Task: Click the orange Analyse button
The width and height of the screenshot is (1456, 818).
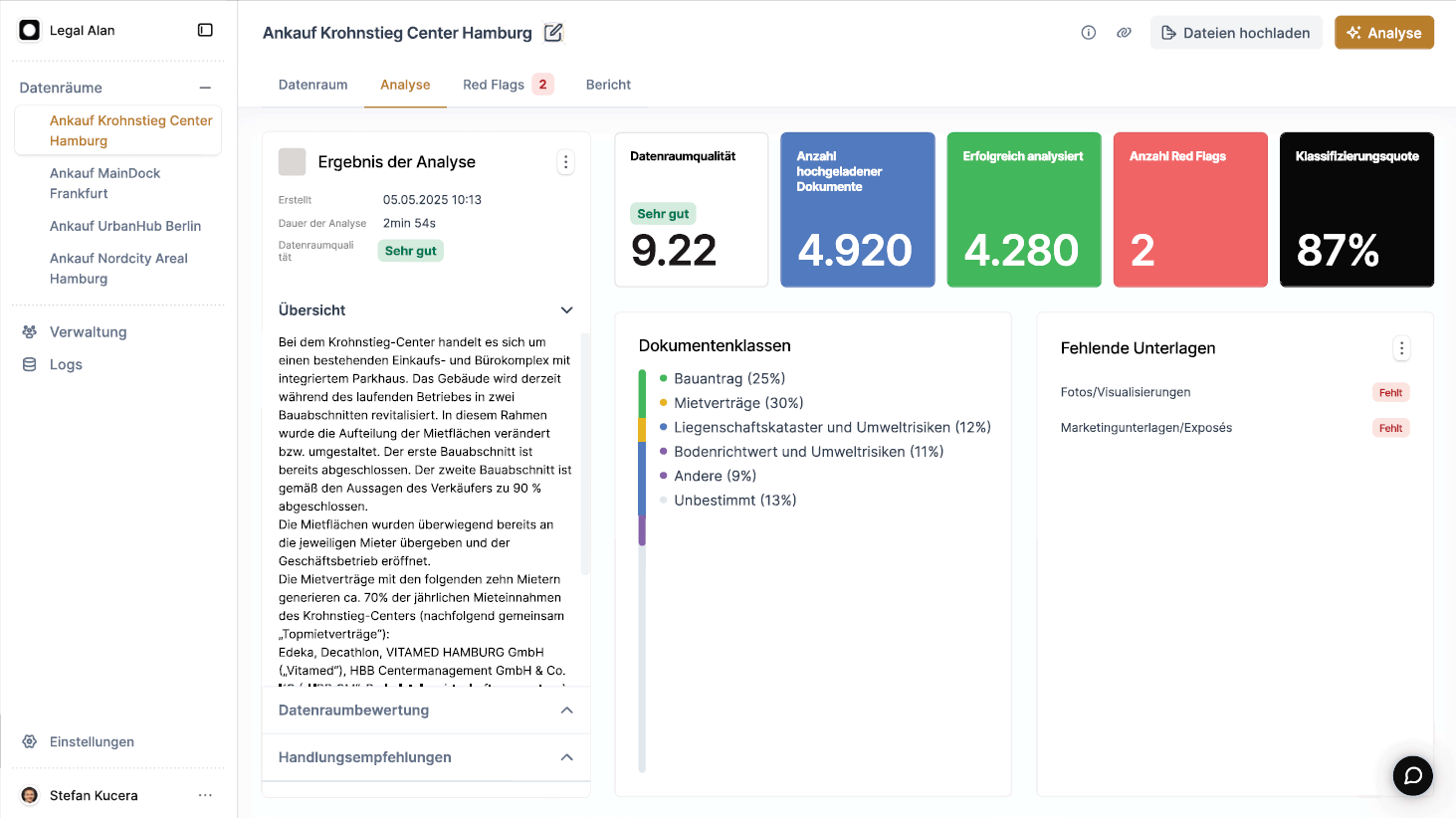Action: (1383, 33)
